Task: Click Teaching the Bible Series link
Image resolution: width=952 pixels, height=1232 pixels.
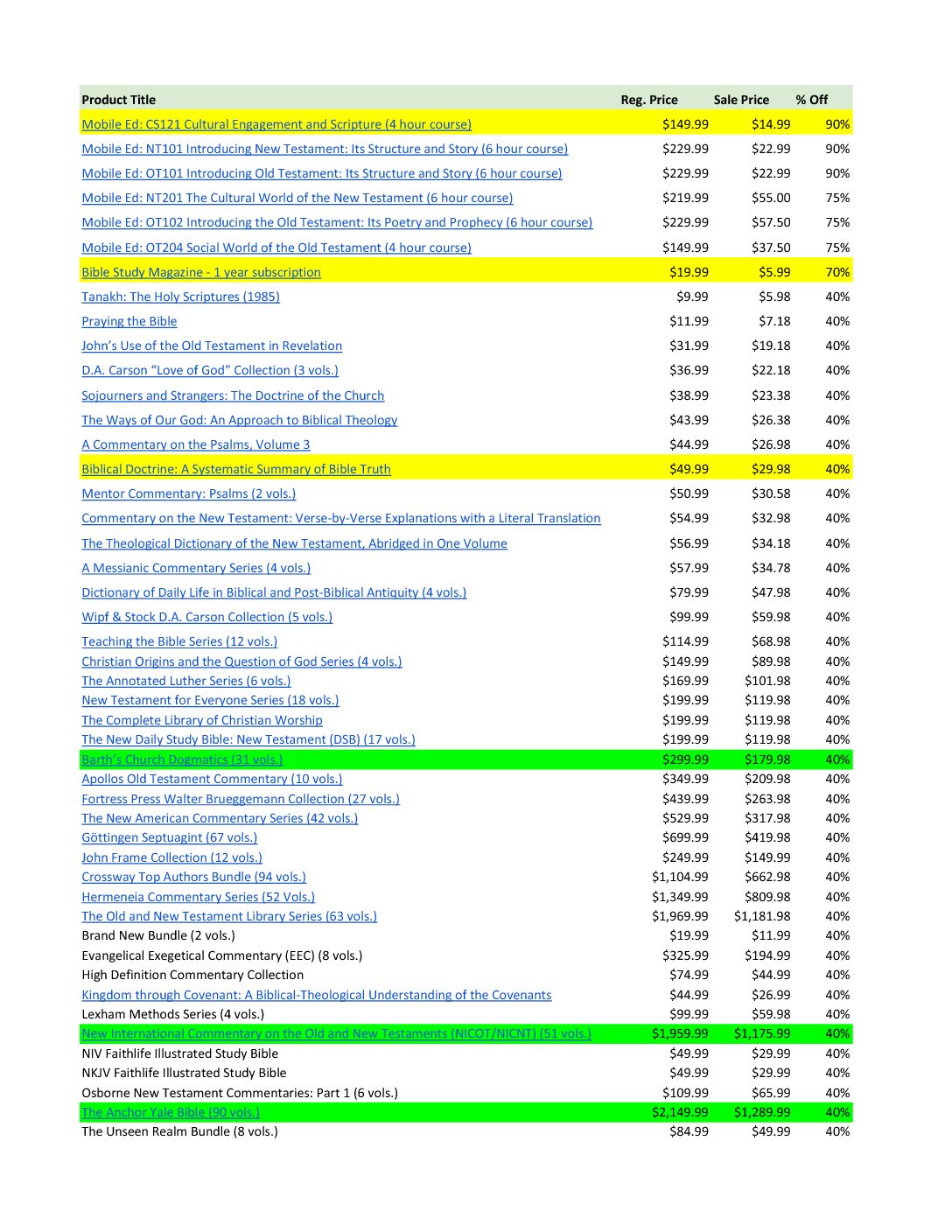Action: (179, 641)
